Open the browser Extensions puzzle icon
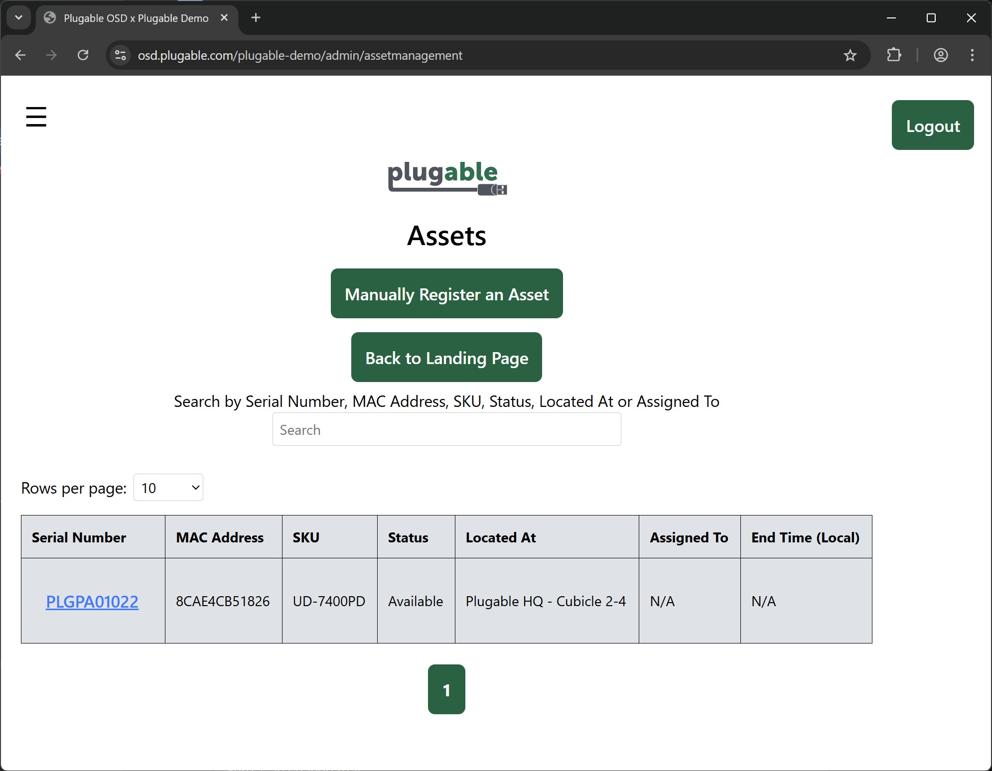992x771 pixels. point(893,55)
